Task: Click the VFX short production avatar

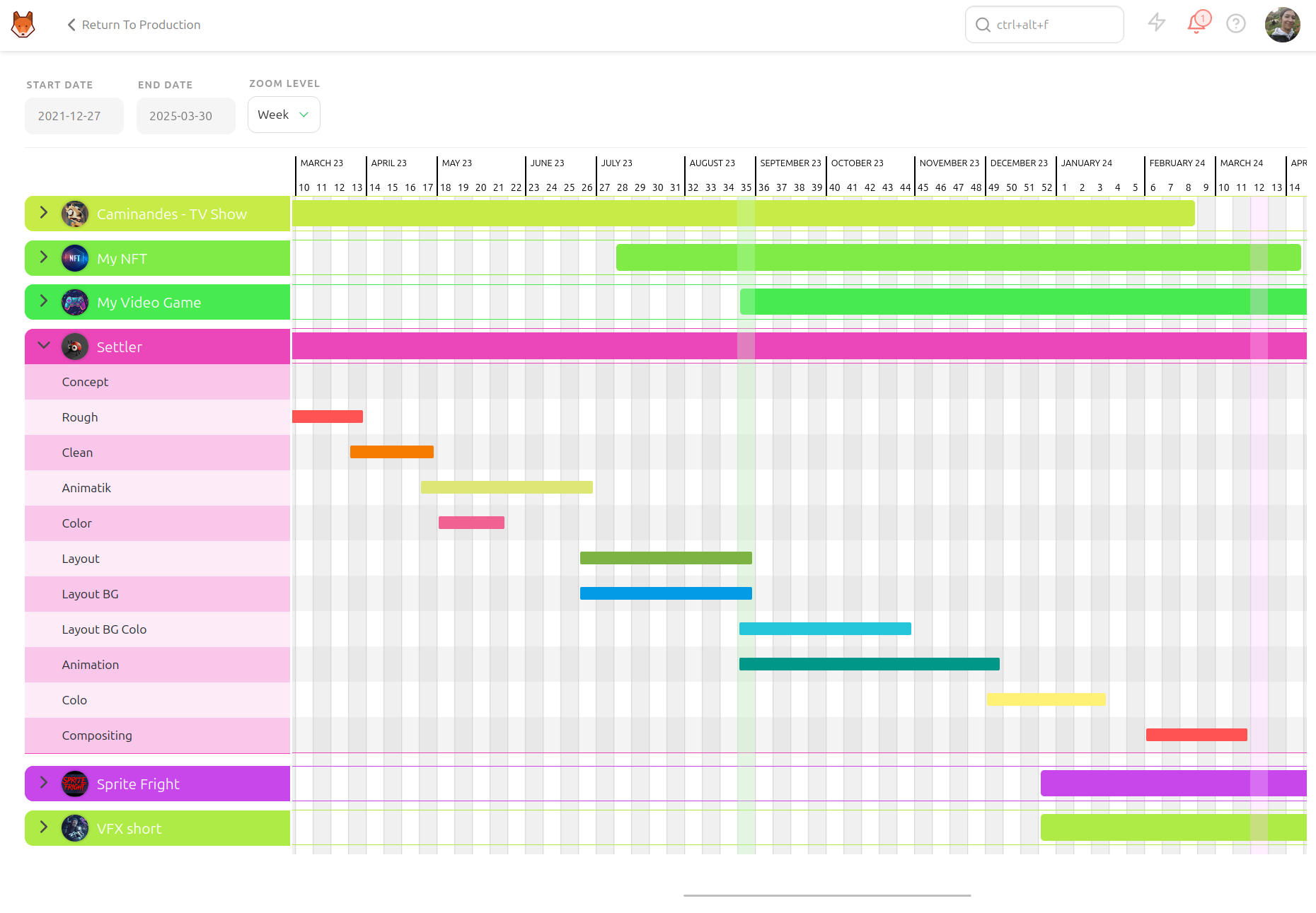Action: [75, 828]
